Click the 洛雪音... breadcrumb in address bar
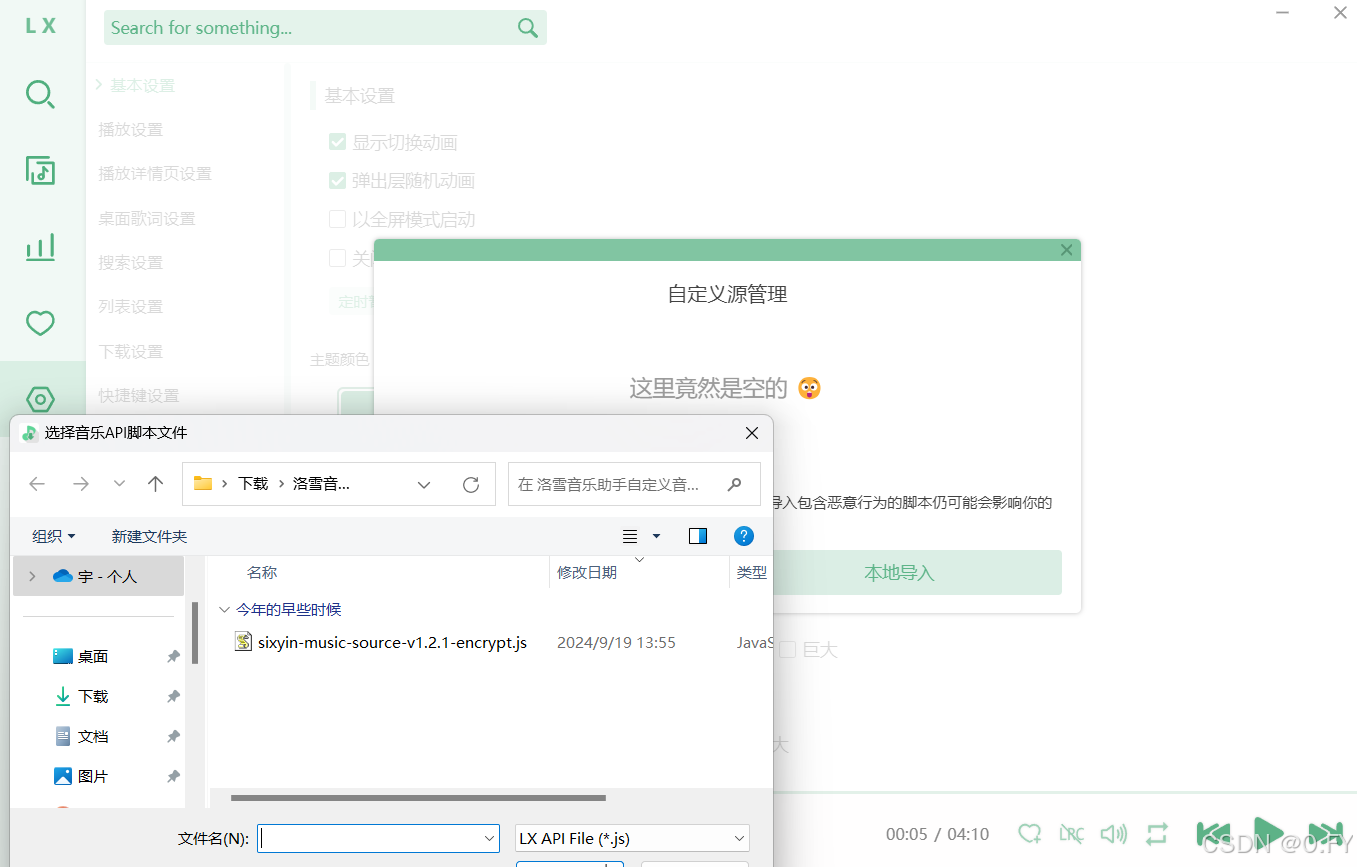The width and height of the screenshot is (1357, 867). (321, 484)
